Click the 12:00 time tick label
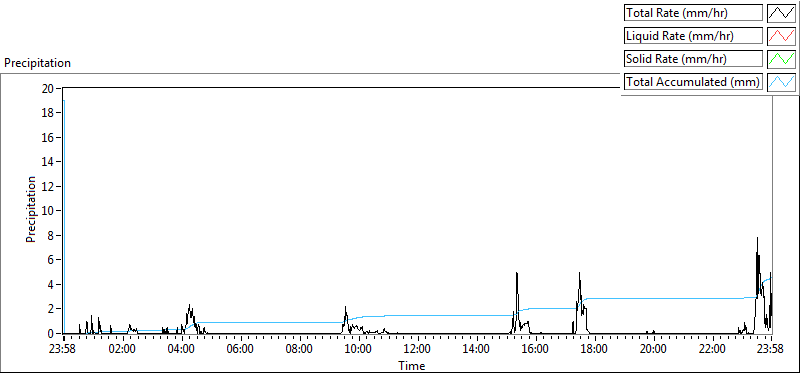Viewport: 800px width, 373px height. point(418,350)
